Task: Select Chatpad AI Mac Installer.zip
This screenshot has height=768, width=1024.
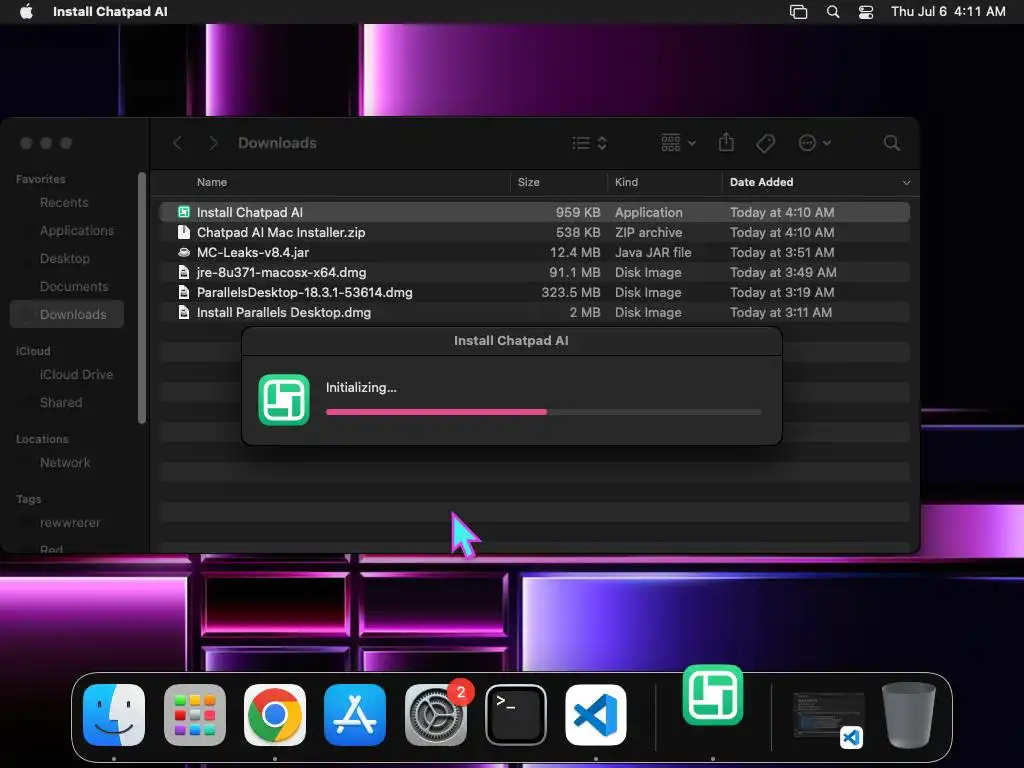Action: pyautogui.click(x=534, y=232)
